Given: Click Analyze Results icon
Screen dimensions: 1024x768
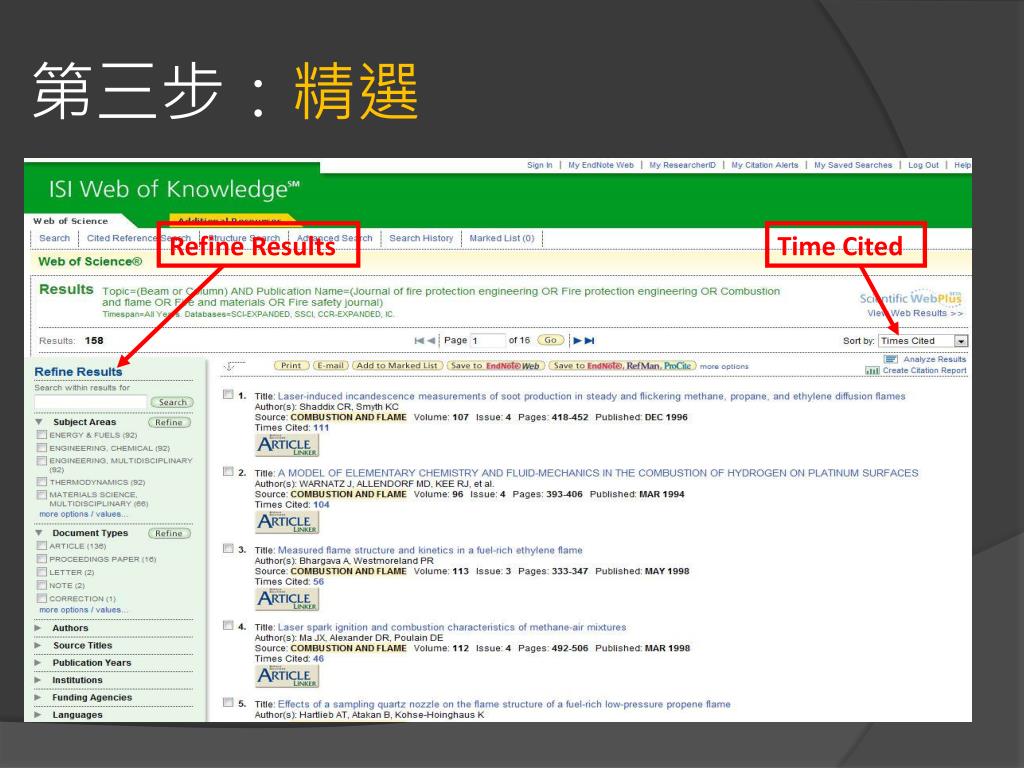Looking at the screenshot, I should point(890,359).
